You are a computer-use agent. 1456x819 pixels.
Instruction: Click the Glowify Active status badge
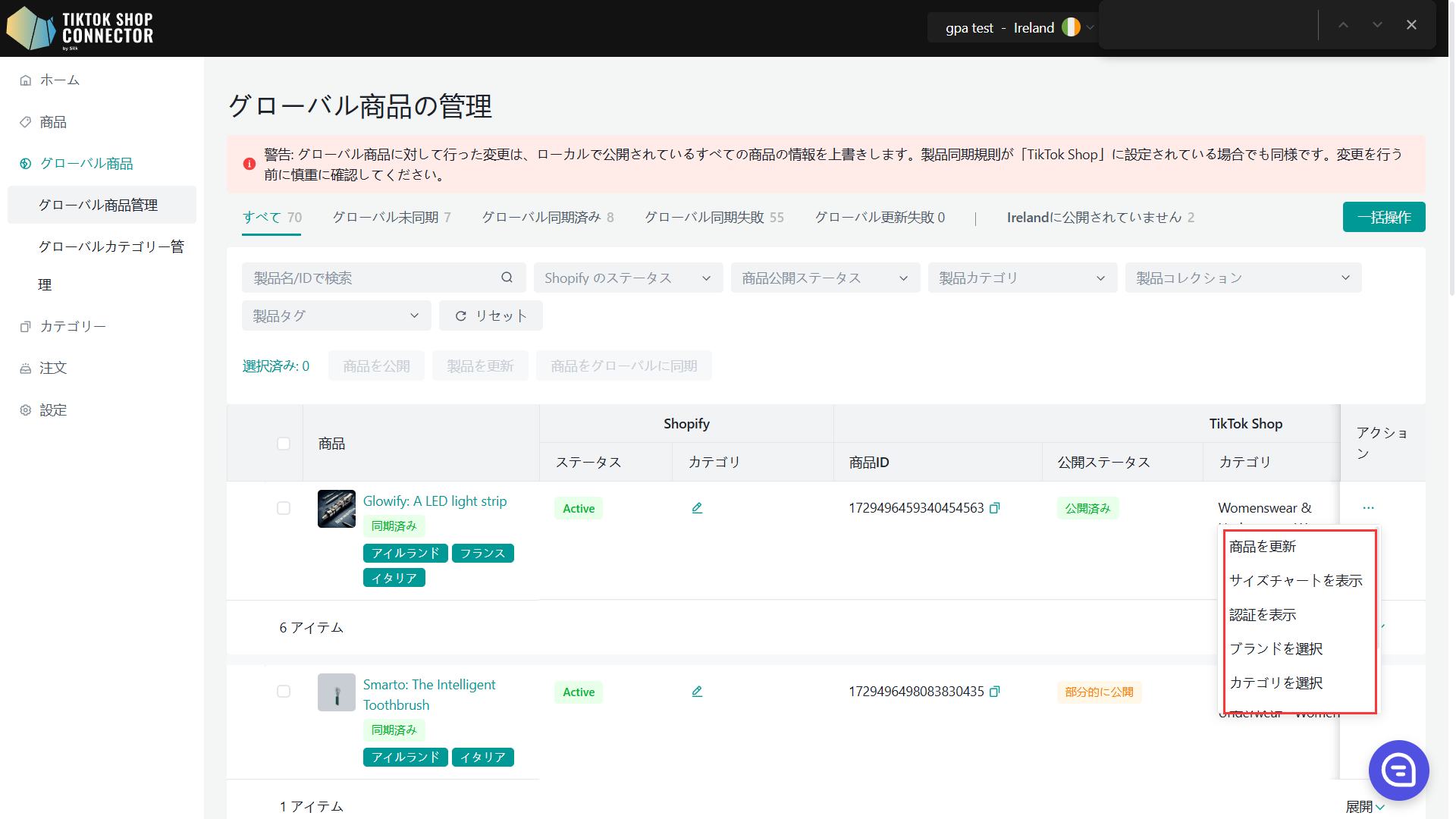click(579, 509)
